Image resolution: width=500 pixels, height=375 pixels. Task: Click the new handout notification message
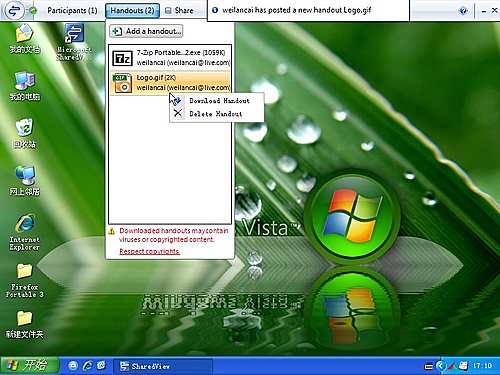pyautogui.click(x=296, y=10)
